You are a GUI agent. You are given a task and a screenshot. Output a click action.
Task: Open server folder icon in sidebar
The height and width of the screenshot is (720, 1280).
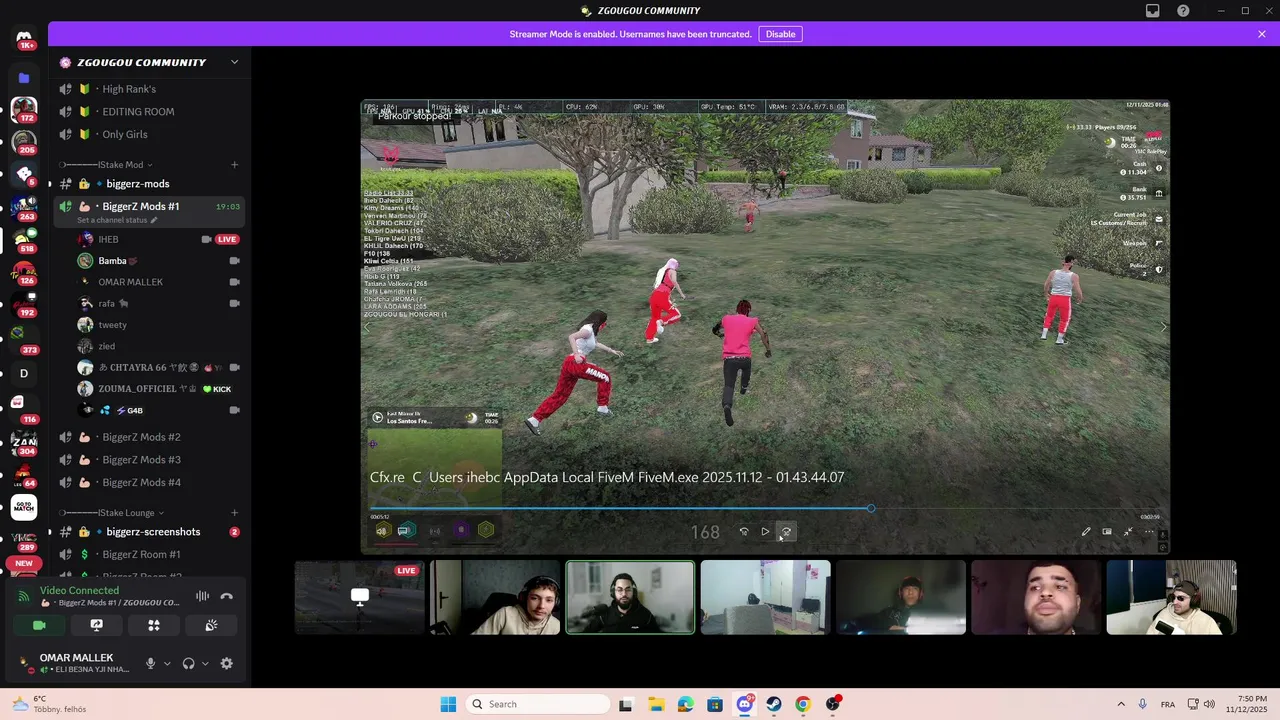pos(24,77)
